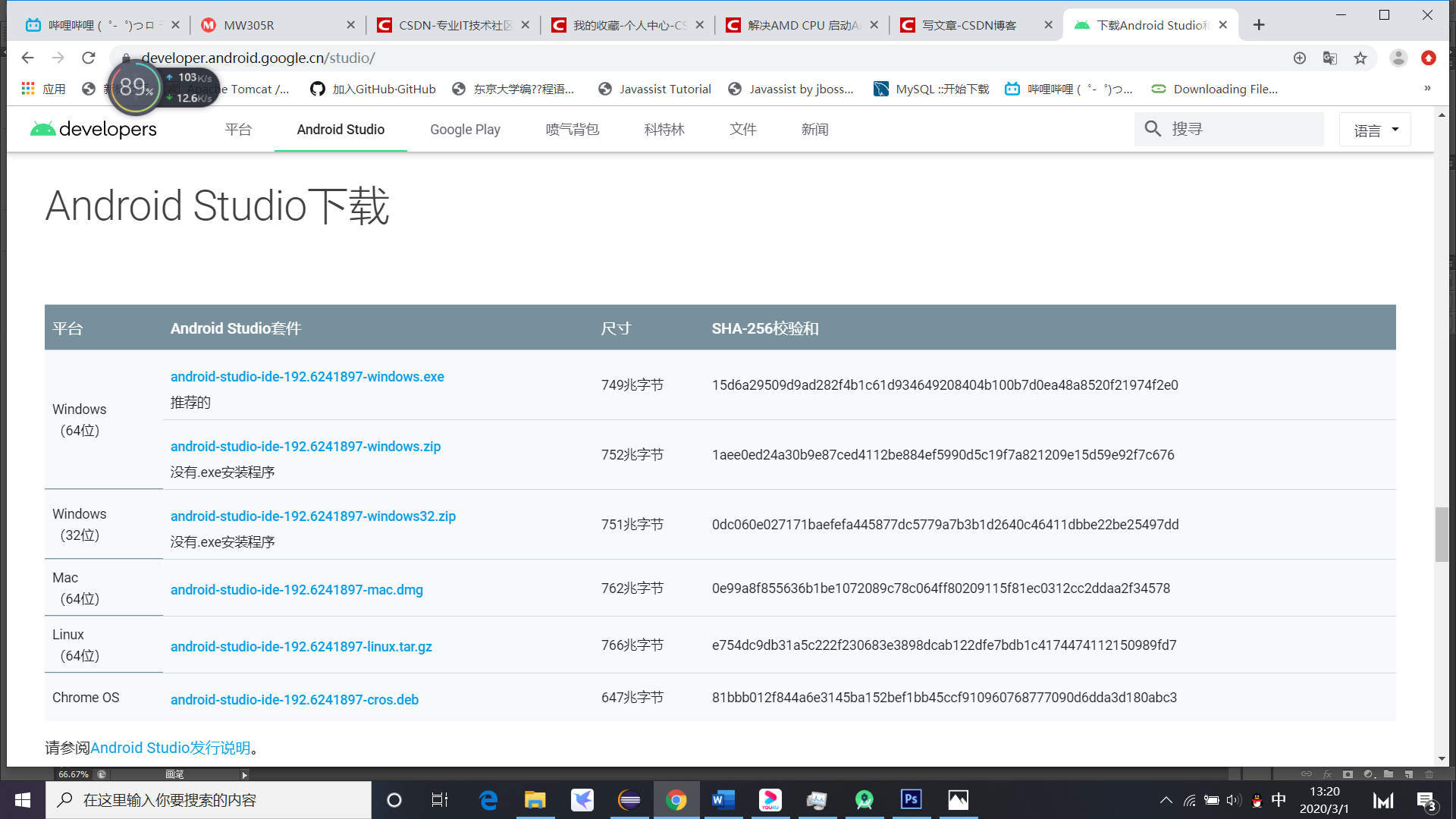1456x819 pixels.
Task: Launch Photoshop from the taskbar
Action: click(x=910, y=799)
